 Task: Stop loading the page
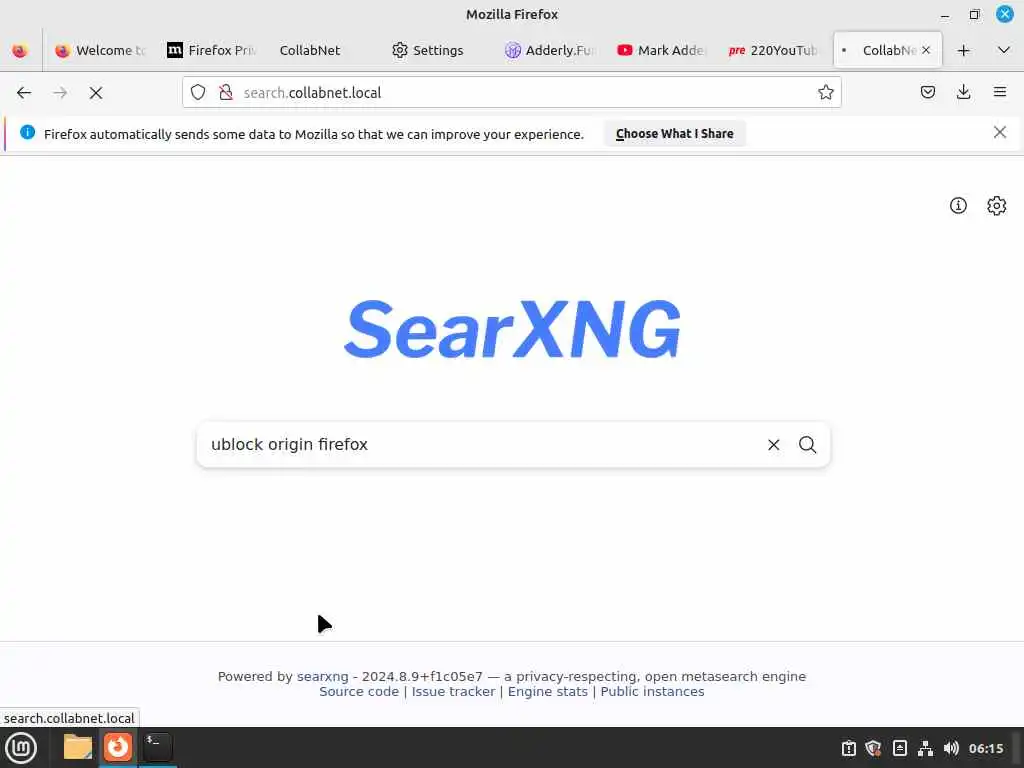pyautogui.click(x=96, y=93)
